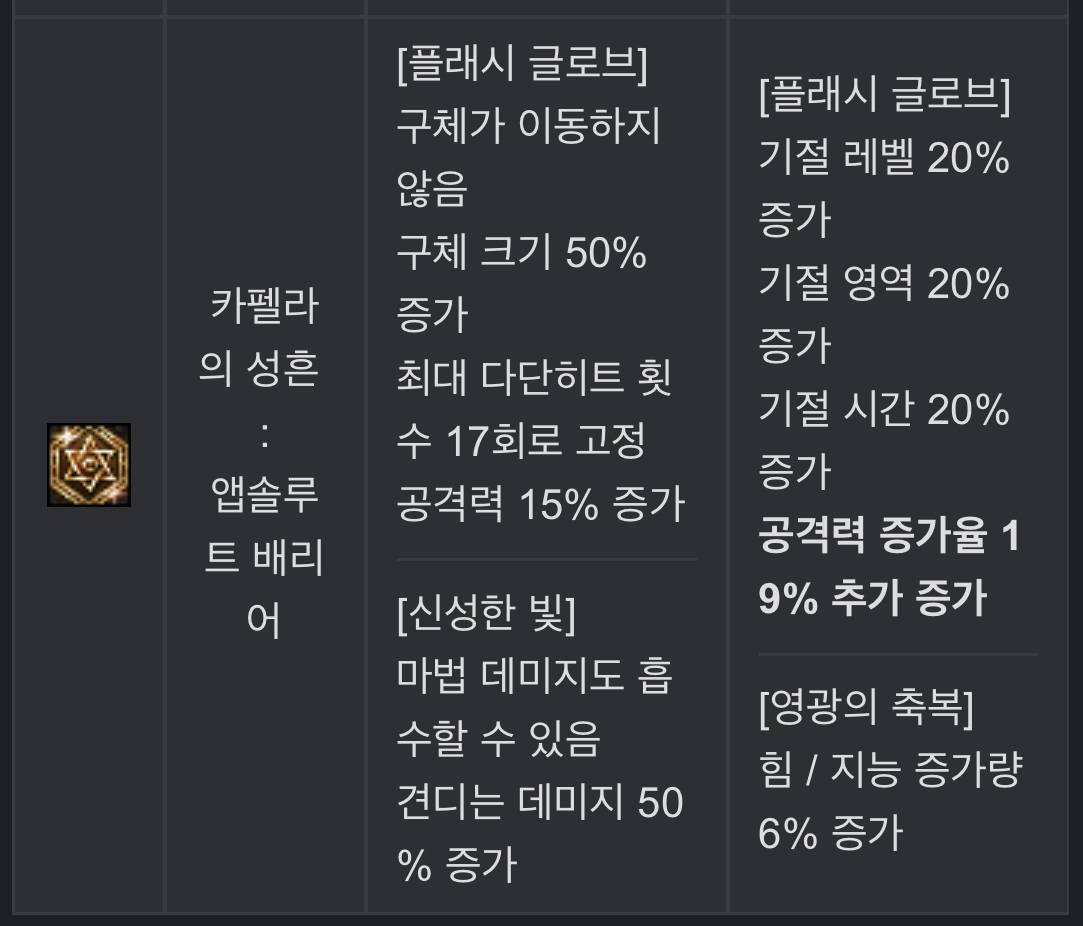Click the divider under 공격력 15% 증가
Image resolution: width=1083 pixels, height=926 pixels.
546,559
